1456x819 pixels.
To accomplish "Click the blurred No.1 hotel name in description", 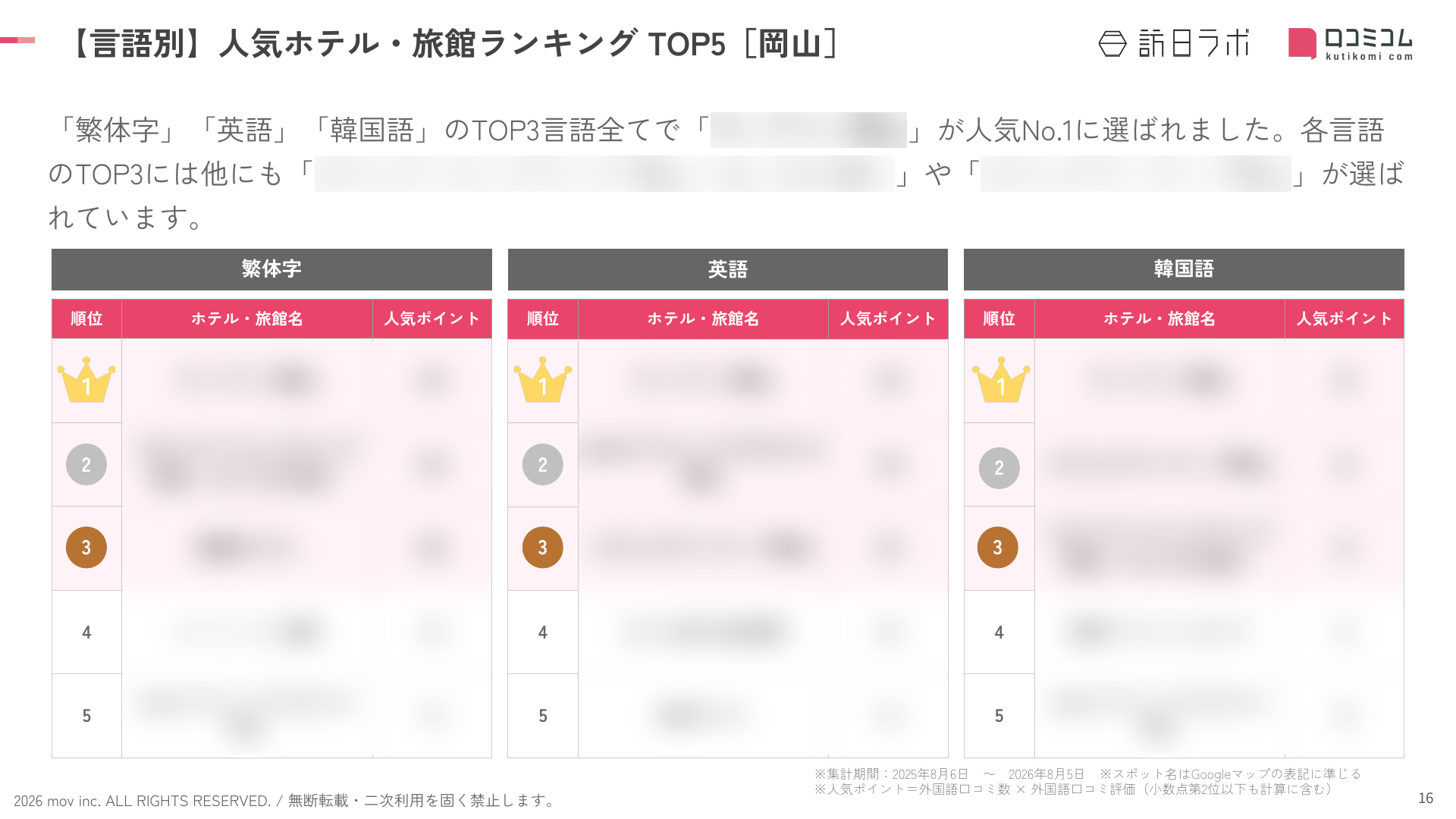I will [x=808, y=130].
